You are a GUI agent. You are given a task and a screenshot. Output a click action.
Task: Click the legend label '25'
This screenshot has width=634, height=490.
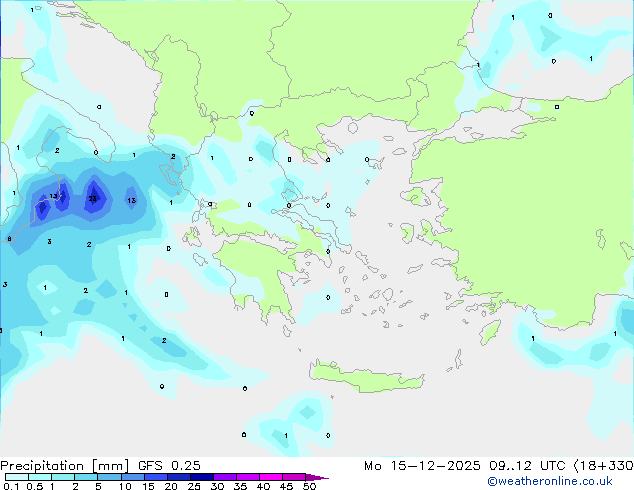click(194, 486)
